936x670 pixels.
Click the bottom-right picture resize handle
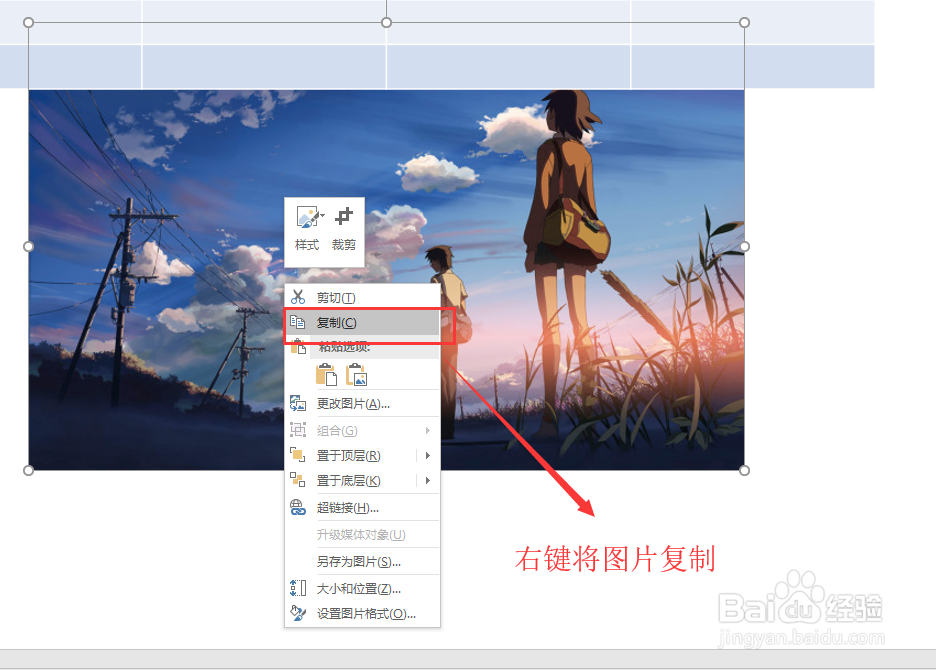[744, 471]
